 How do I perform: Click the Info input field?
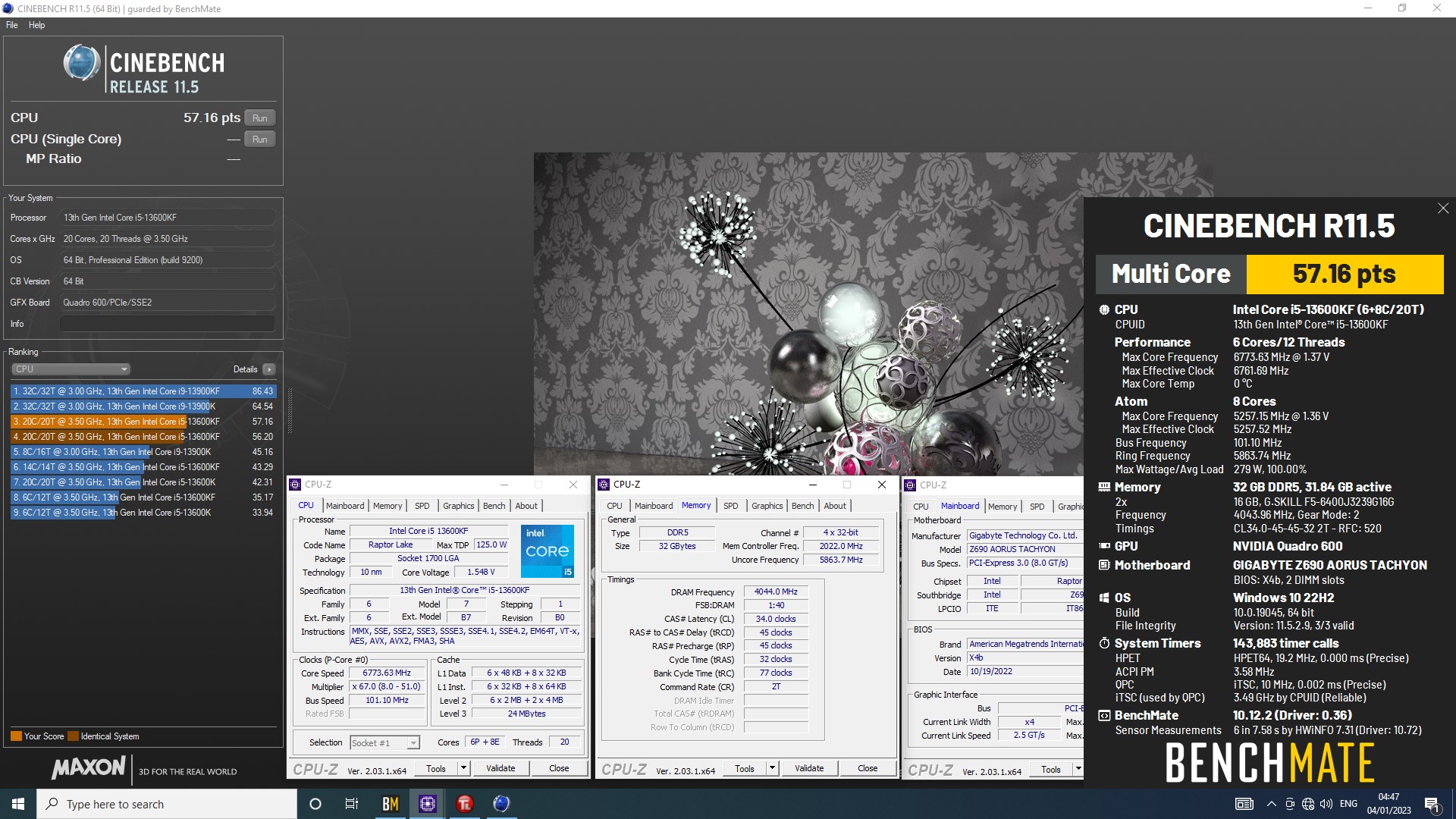click(168, 324)
